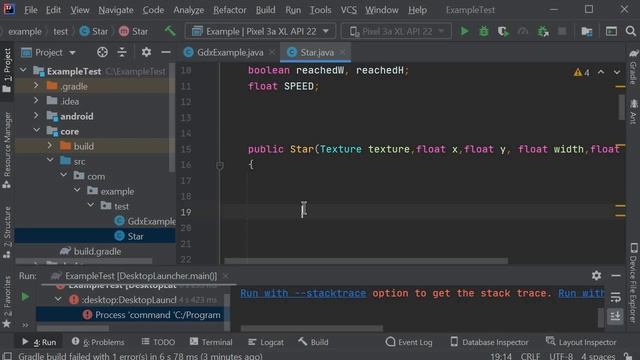640x360 pixels.
Task: Open the Layout Inspector
Action: (x=581, y=342)
